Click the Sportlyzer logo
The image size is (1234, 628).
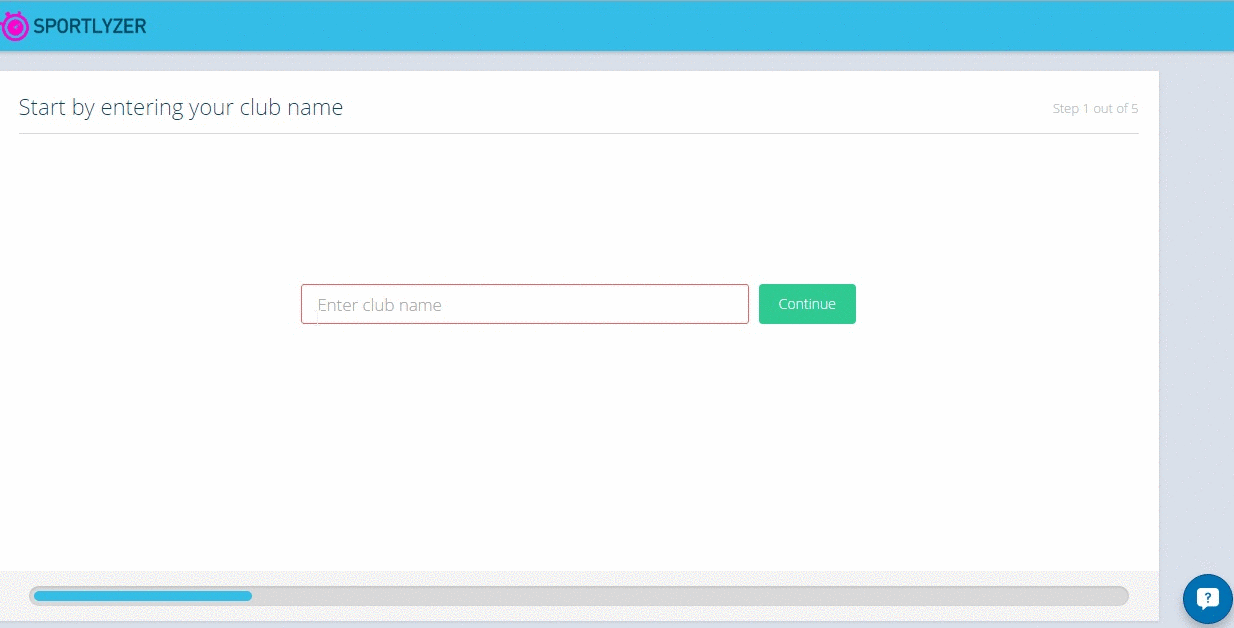[74, 26]
